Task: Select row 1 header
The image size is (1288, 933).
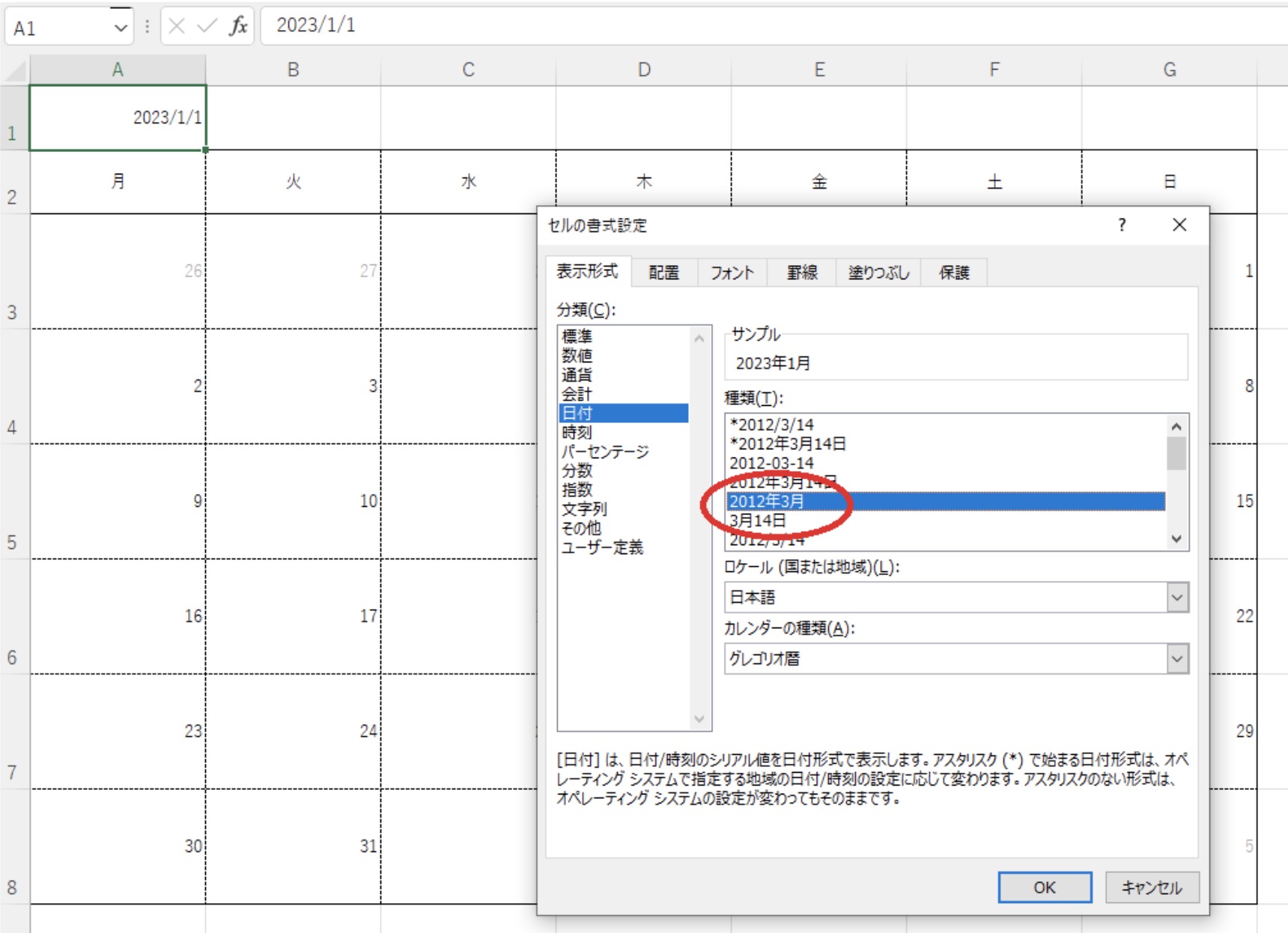Action: (13, 118)
